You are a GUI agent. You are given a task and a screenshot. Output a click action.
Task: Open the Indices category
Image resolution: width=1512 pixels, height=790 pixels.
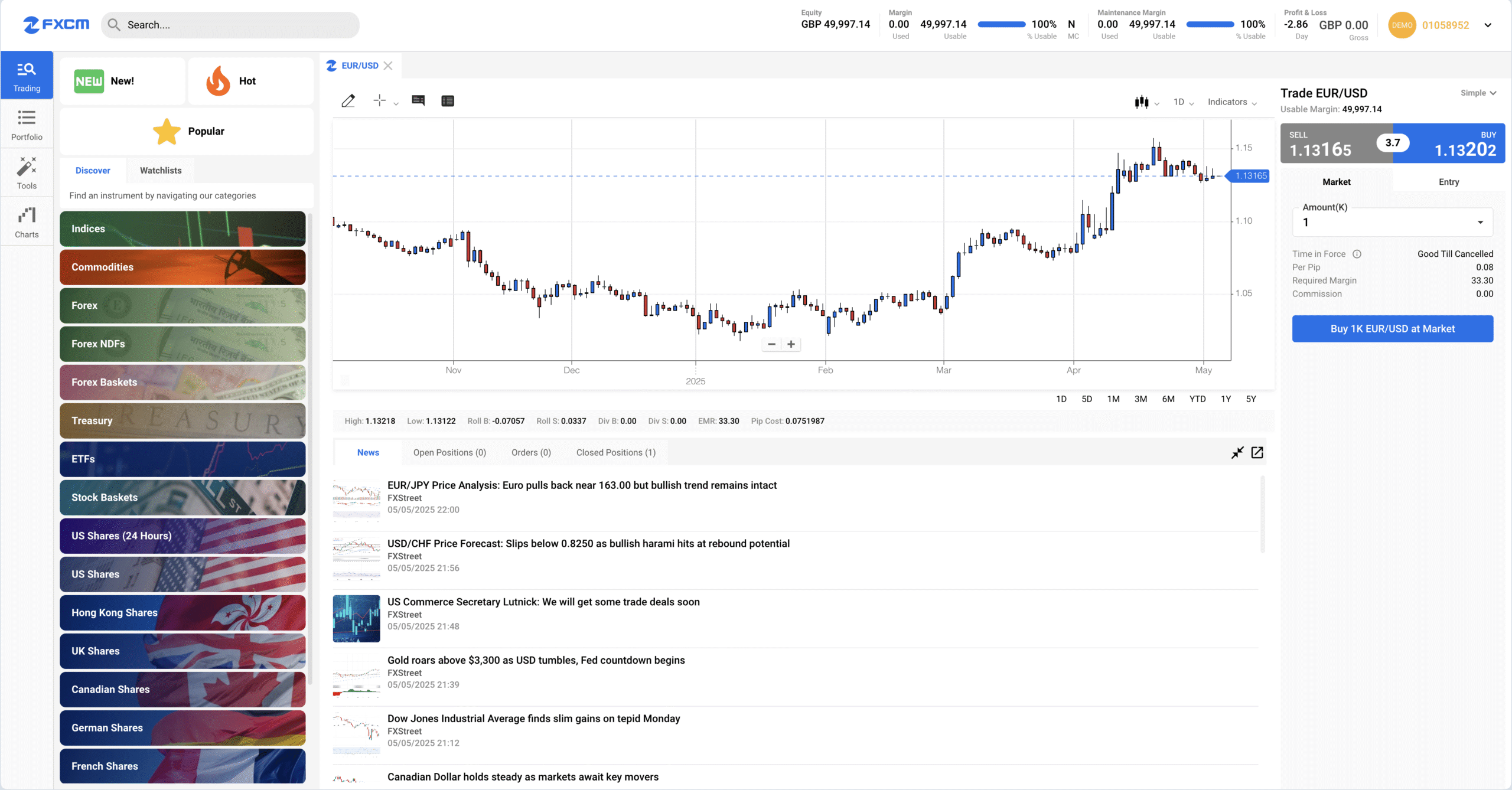183,229
